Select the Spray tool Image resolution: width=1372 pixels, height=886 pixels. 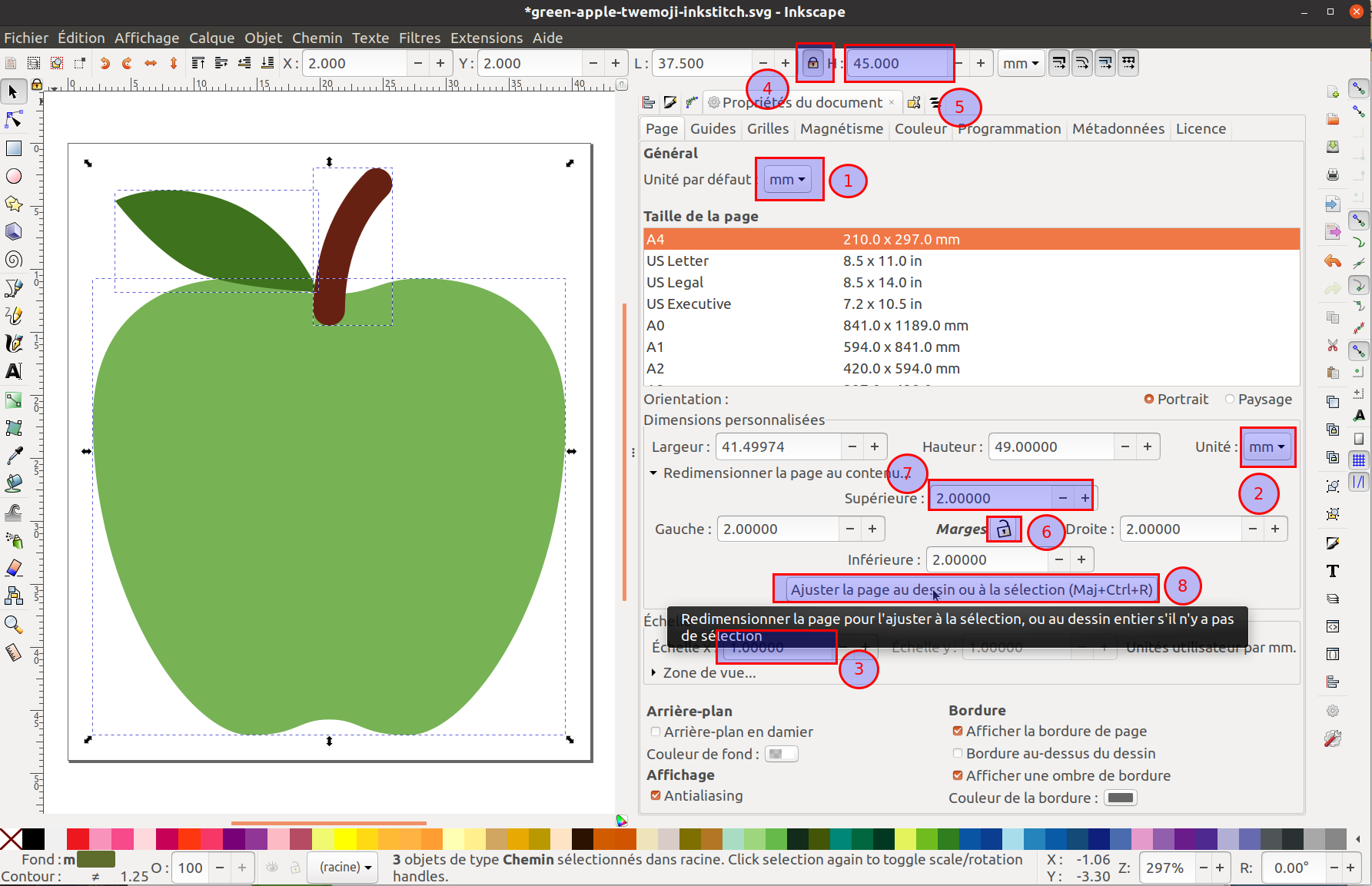click(14, 540)
